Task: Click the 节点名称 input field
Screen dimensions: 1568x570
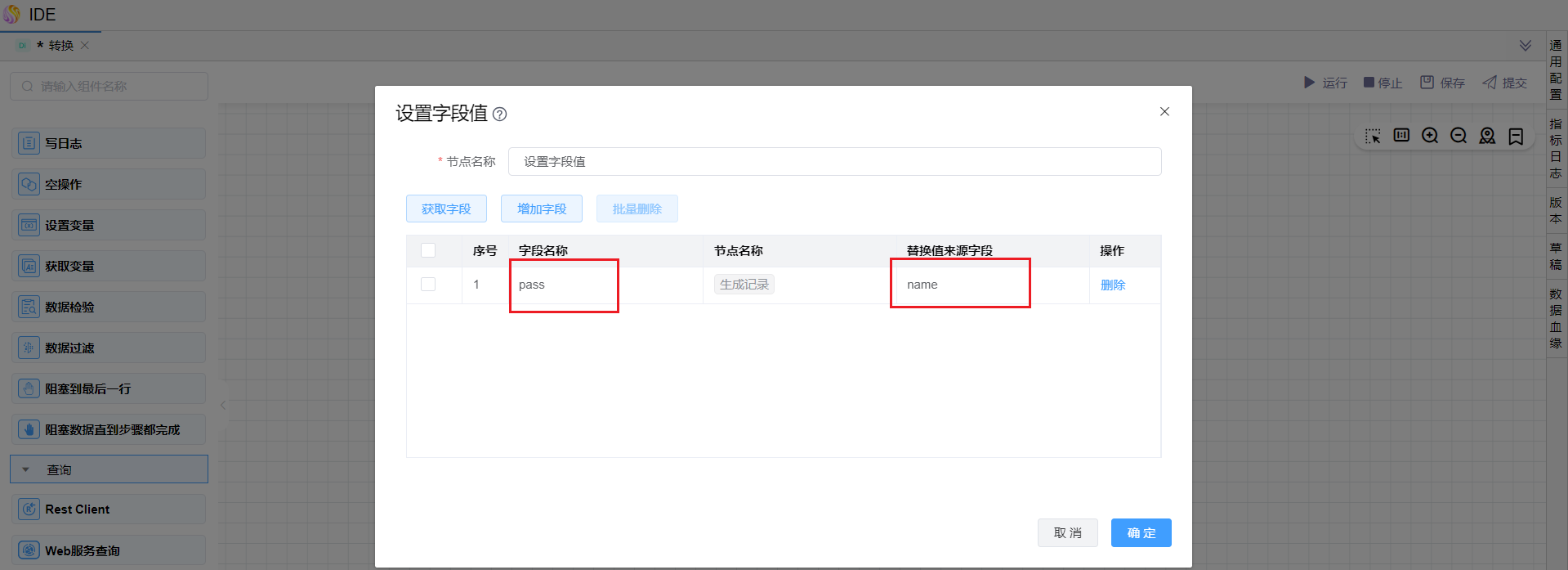Action: coord(833,162)
